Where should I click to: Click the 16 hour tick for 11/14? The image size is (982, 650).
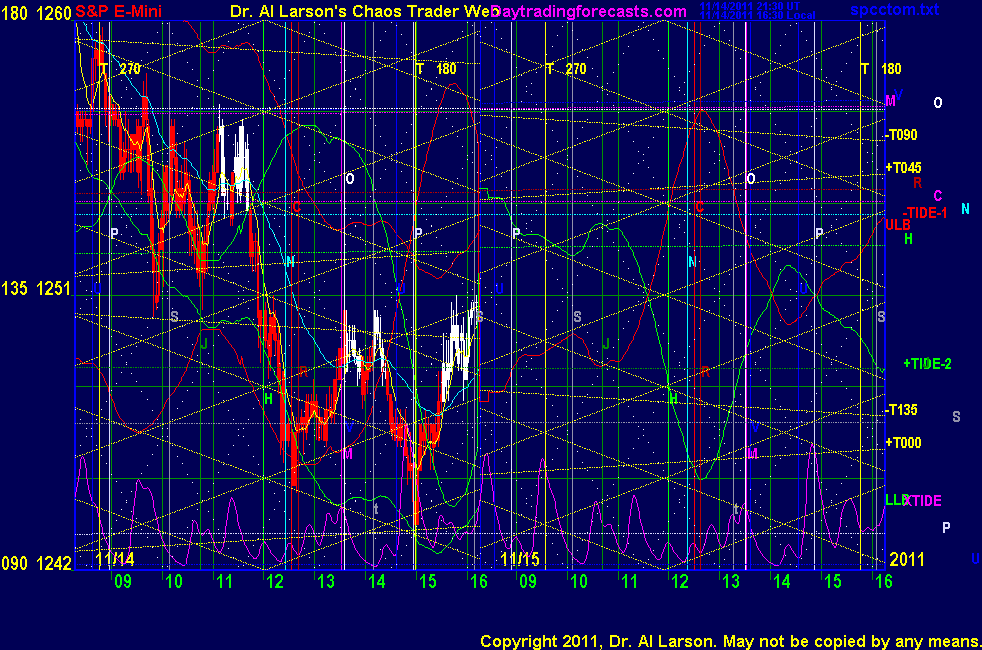478,582
